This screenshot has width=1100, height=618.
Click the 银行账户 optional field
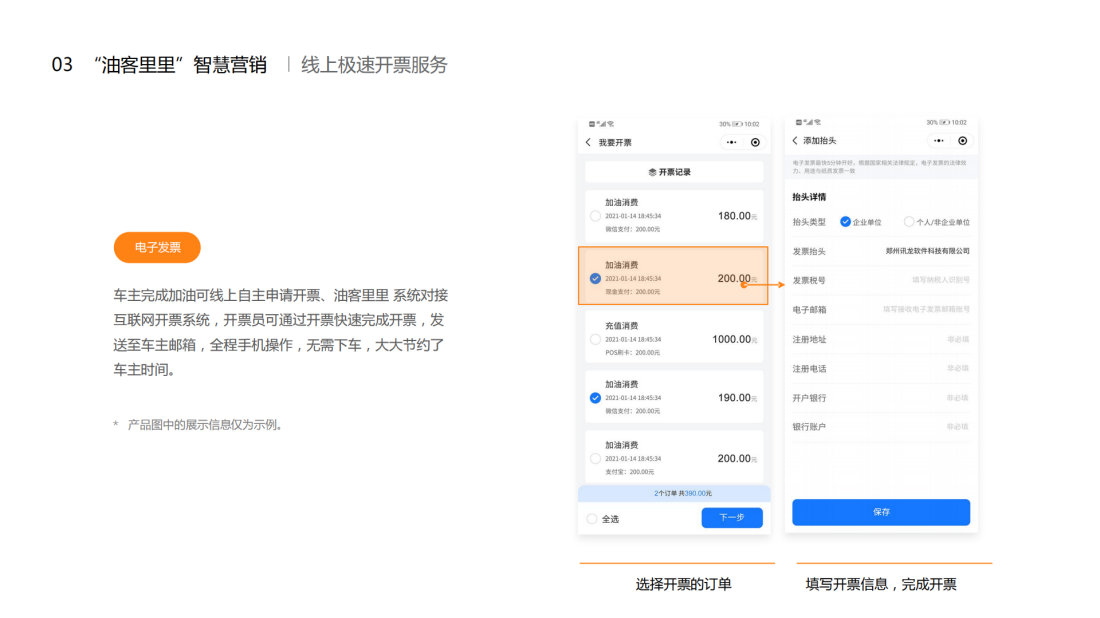pyautogui.click(x=881, y=426)
